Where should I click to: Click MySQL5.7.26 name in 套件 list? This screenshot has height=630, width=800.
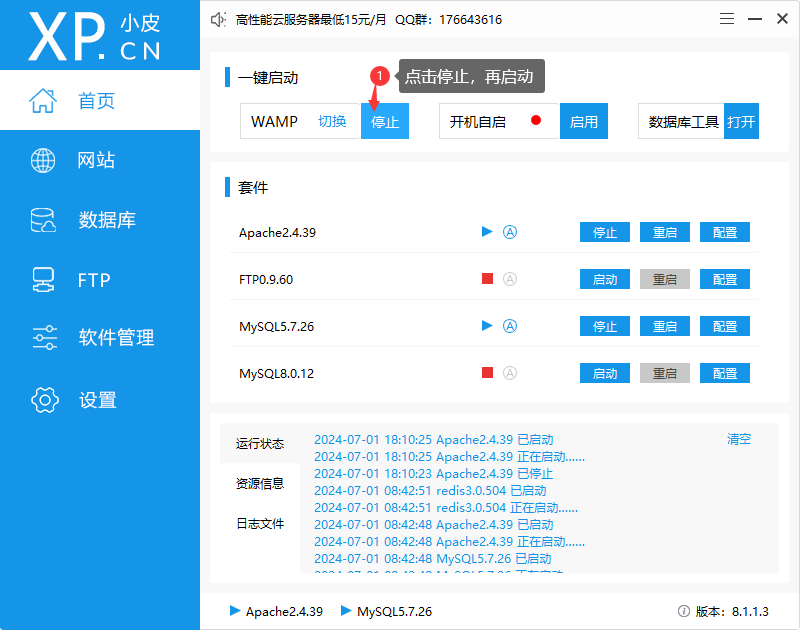pyautogui.click(x=277, y=326)
